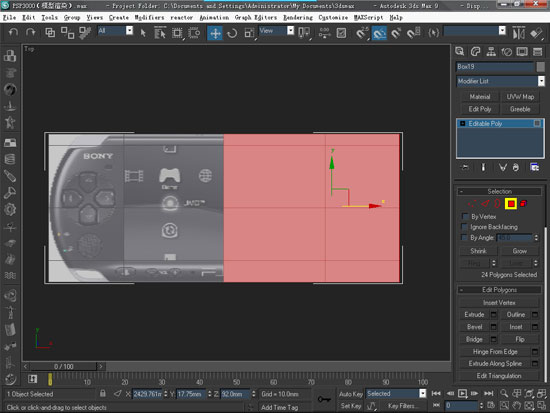The image size is (550, 413).
Task: Click the Flip button
Action: tap(519, 339)
